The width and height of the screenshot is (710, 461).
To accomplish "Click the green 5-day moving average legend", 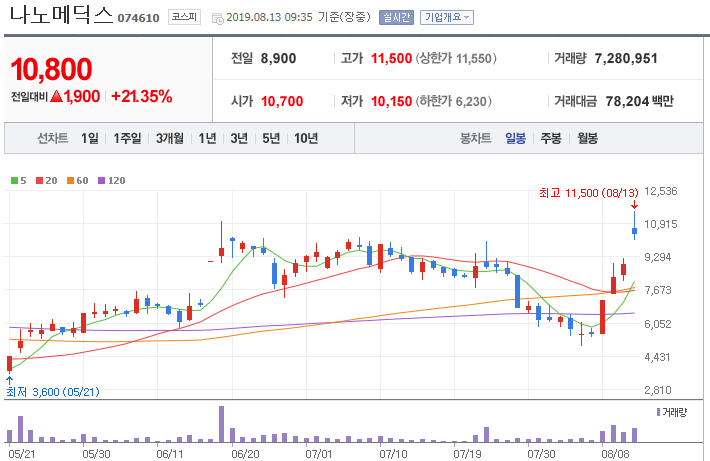I will coord(19,181).
